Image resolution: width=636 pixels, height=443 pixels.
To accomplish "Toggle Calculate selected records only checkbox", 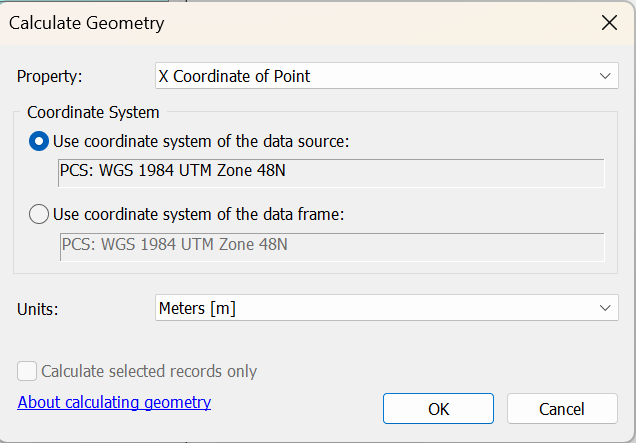I will click(27, 372).
